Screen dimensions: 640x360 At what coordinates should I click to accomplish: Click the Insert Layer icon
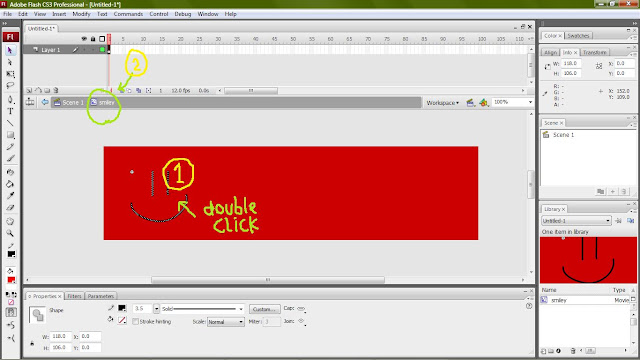point(29,91)
